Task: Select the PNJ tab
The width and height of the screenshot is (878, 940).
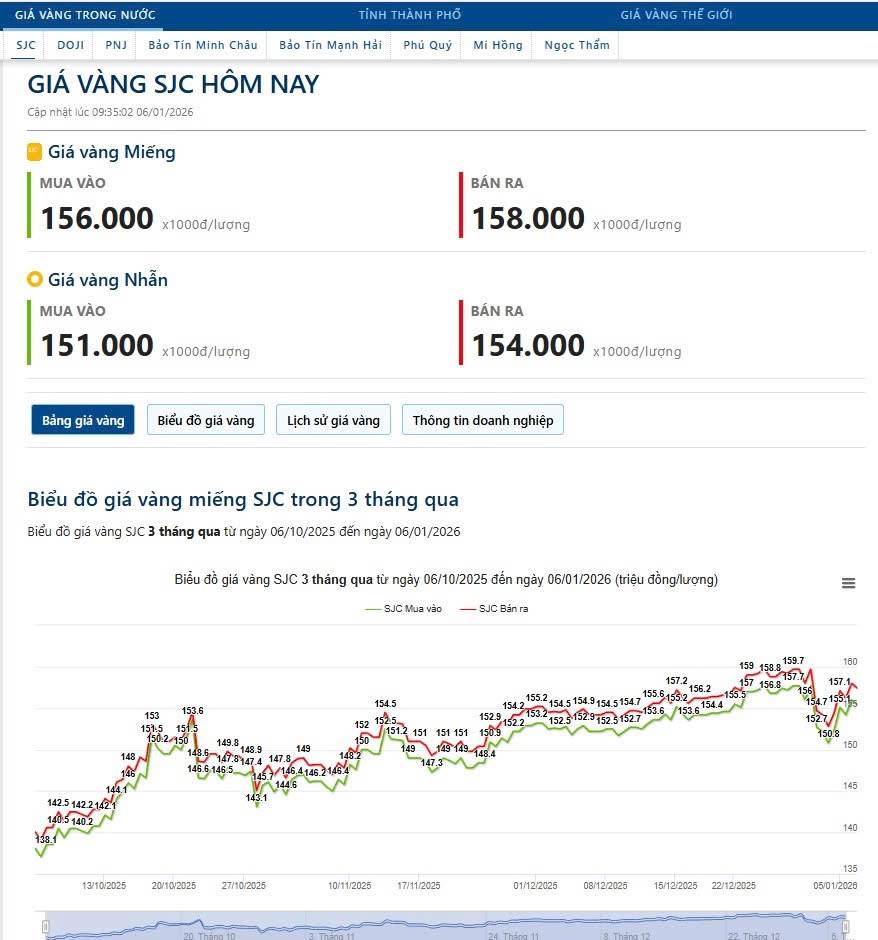Action: pyautogui.click(x=116, y=45)
